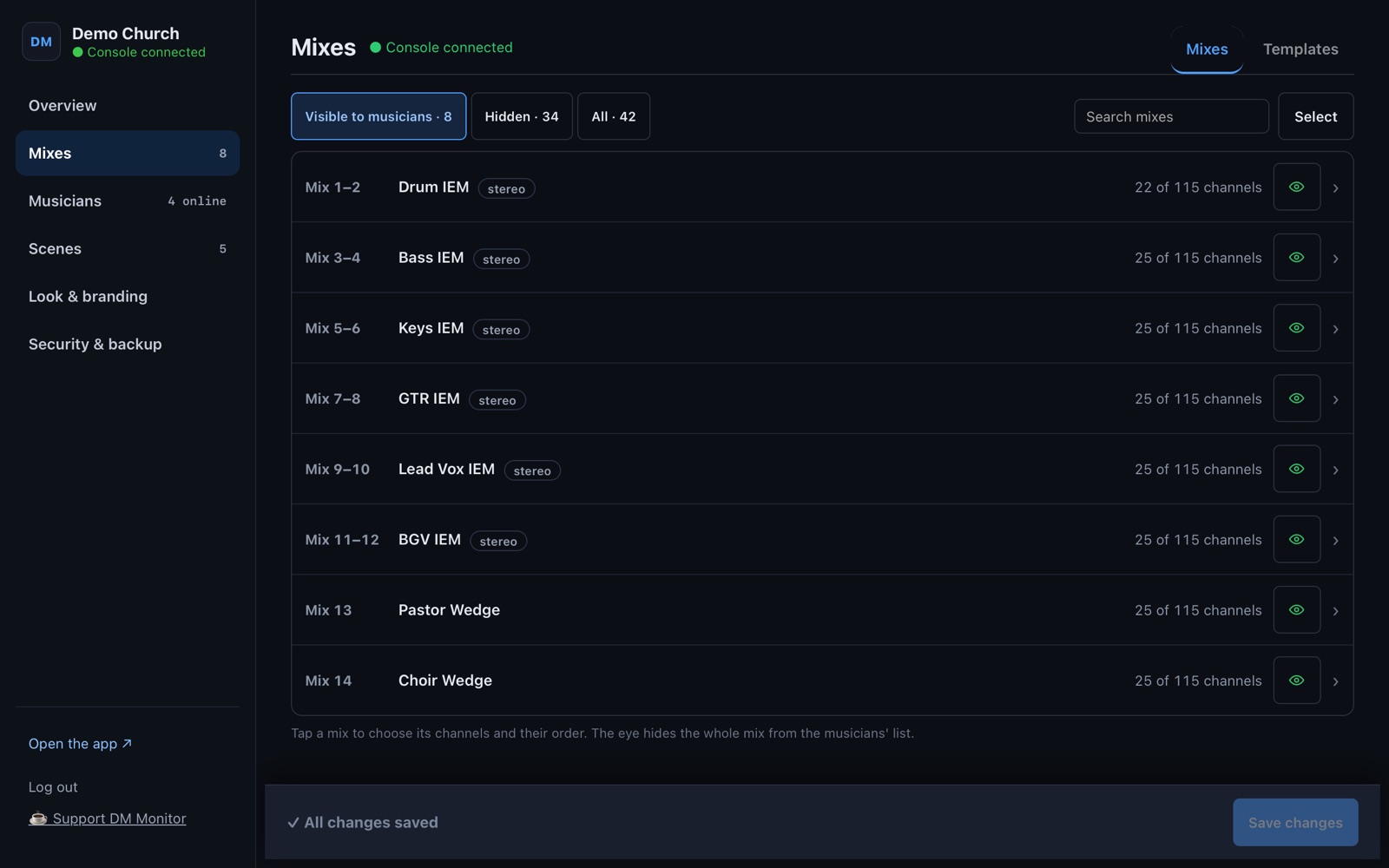Screen dimensions: 1389x868
Task: Toggle the GTR IEM eye visibility
Action: 1296,398
